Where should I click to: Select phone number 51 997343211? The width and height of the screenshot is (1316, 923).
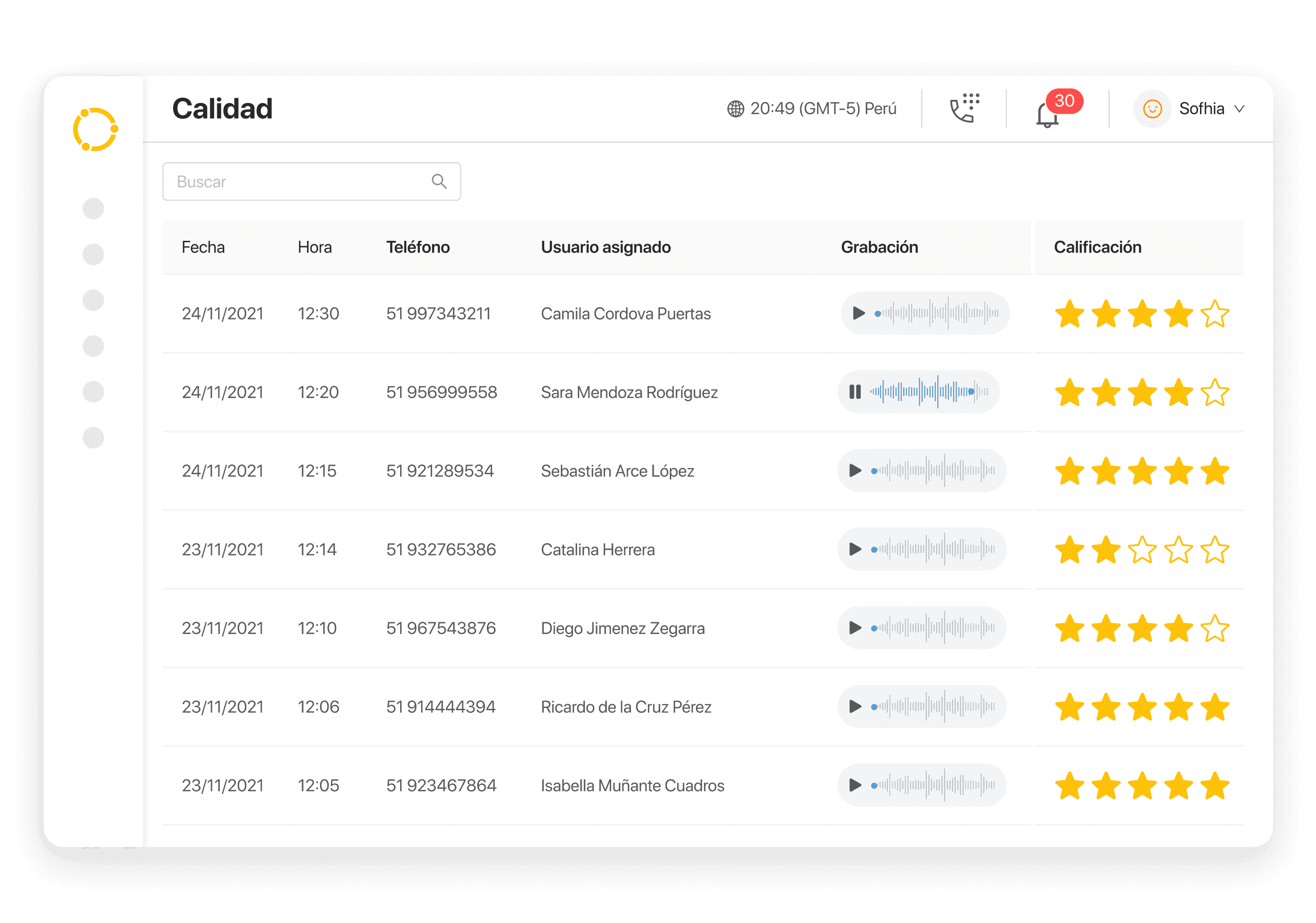click(438, 314)
